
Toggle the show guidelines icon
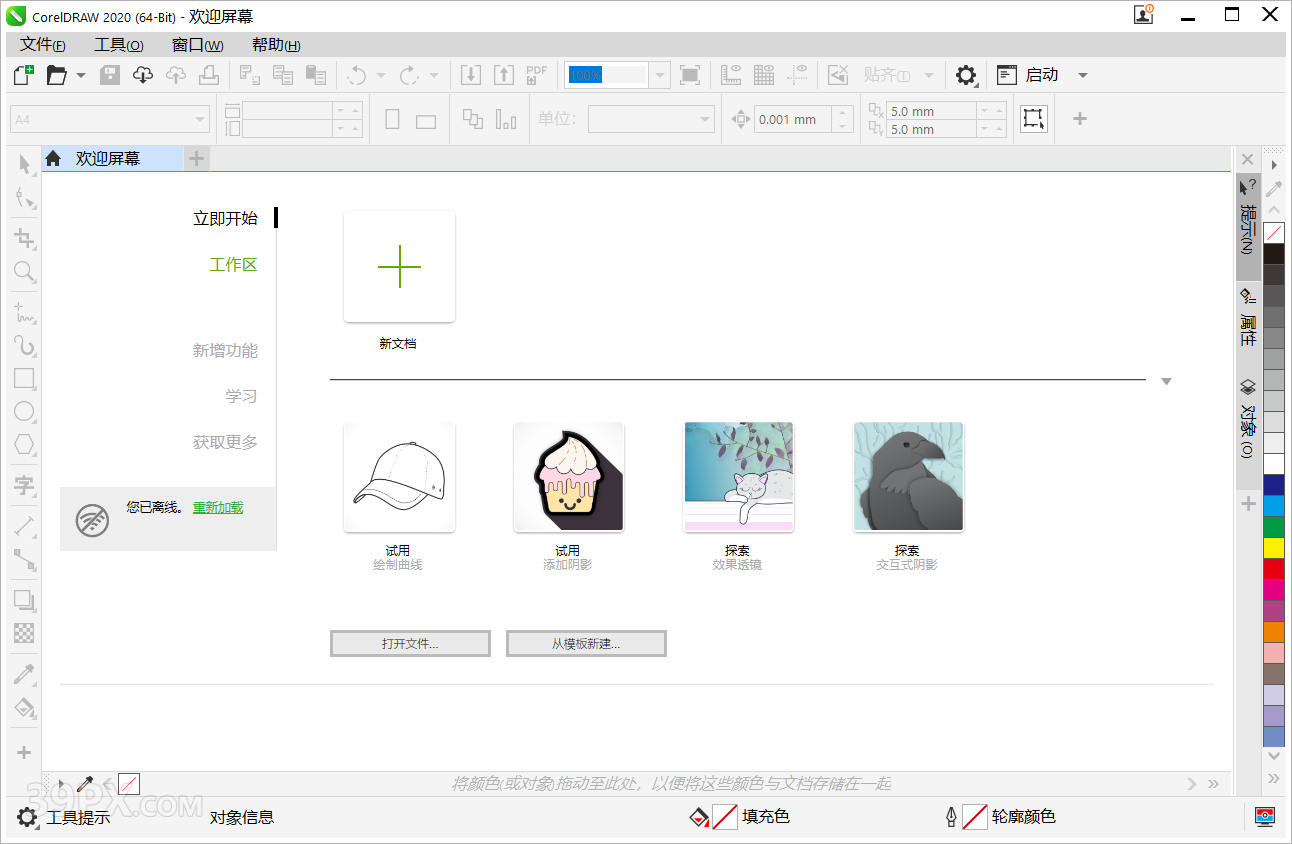click(x=797, y=75)
